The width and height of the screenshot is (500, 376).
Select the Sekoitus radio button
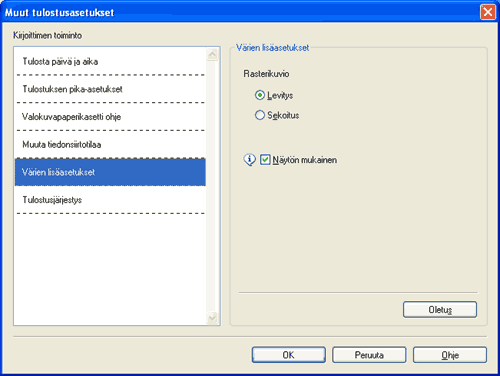[260, 115]
